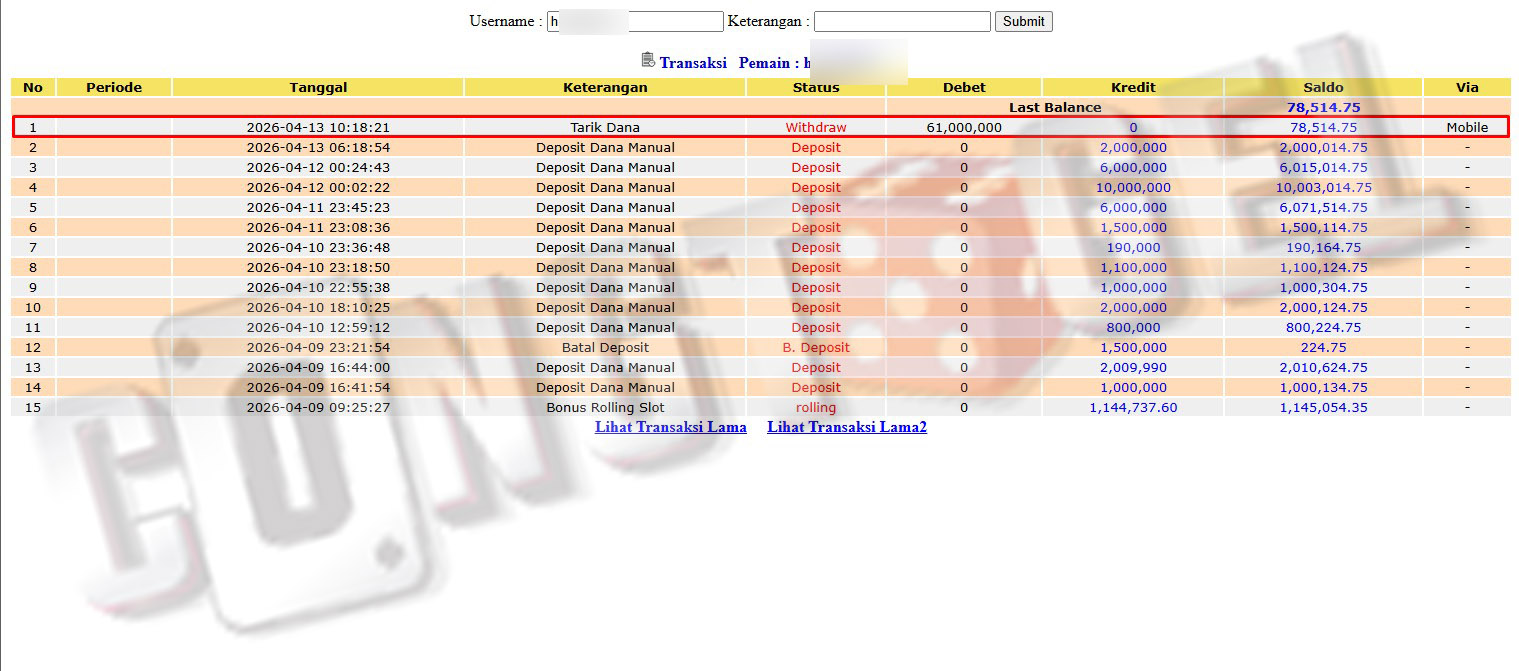Click the 61,000,000 debet amount
Viewport: 1519px width, 671px height.
click(x=964, y=127)
